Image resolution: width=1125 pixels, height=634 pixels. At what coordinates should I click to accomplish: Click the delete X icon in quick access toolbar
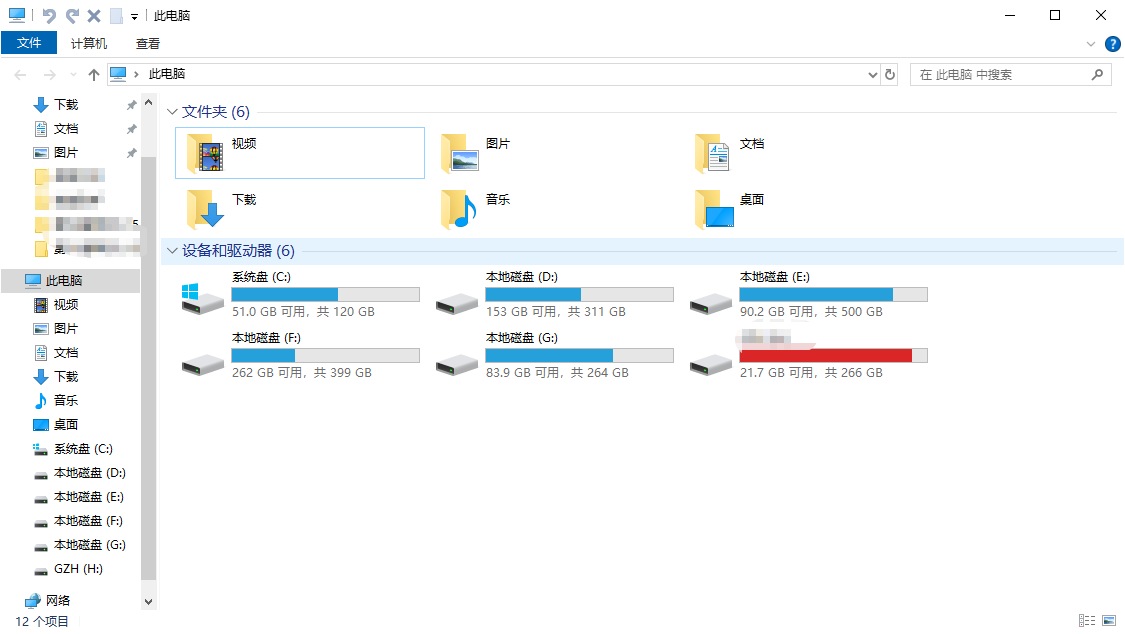click(94, 15)
